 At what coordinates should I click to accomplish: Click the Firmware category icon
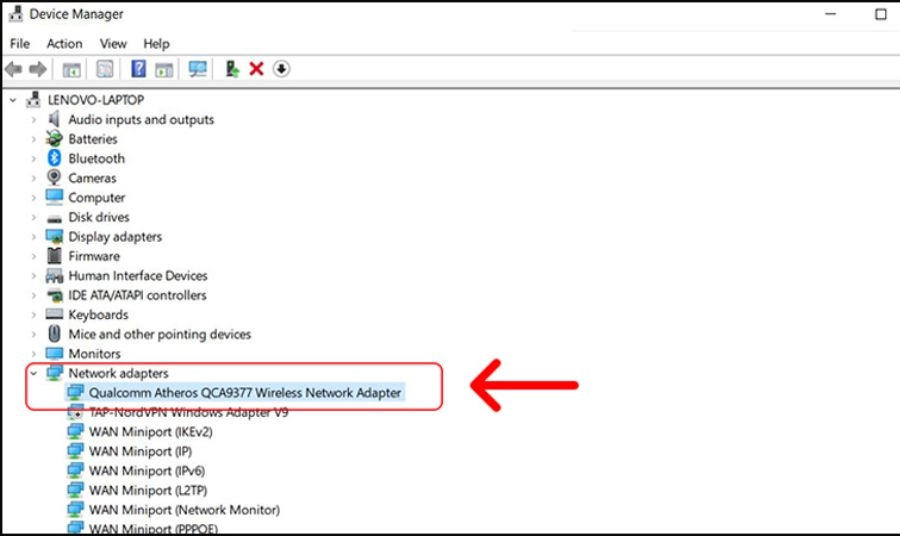pos(54,255)
